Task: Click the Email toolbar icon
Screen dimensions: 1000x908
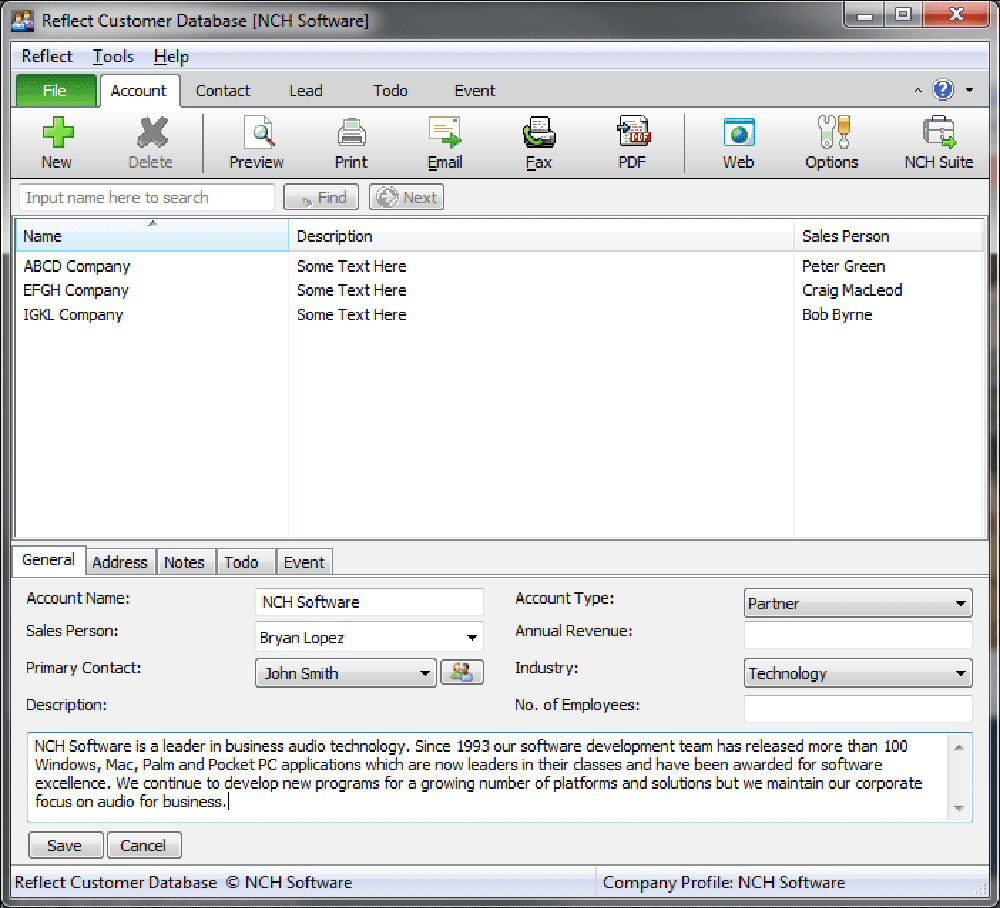Action: 445,143
